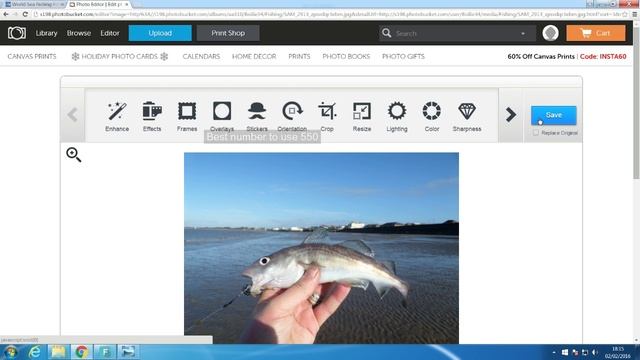Open the Lighting tool
This screenshot has width=640, height=360.
tap(397, 116)
